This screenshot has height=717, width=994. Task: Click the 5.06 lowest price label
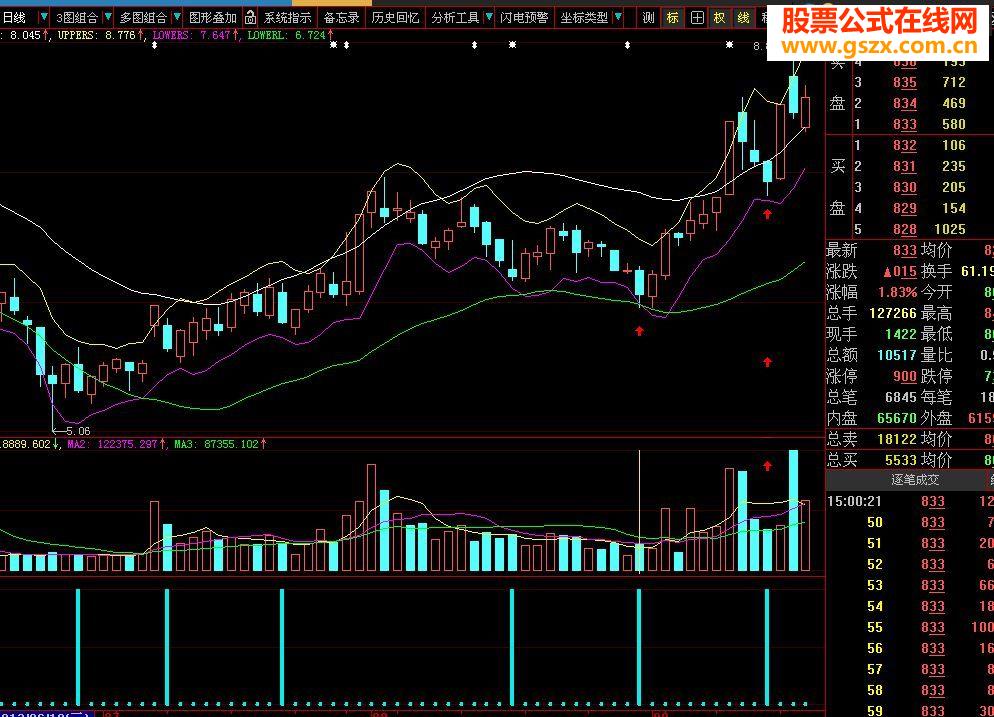pos(77,431)
